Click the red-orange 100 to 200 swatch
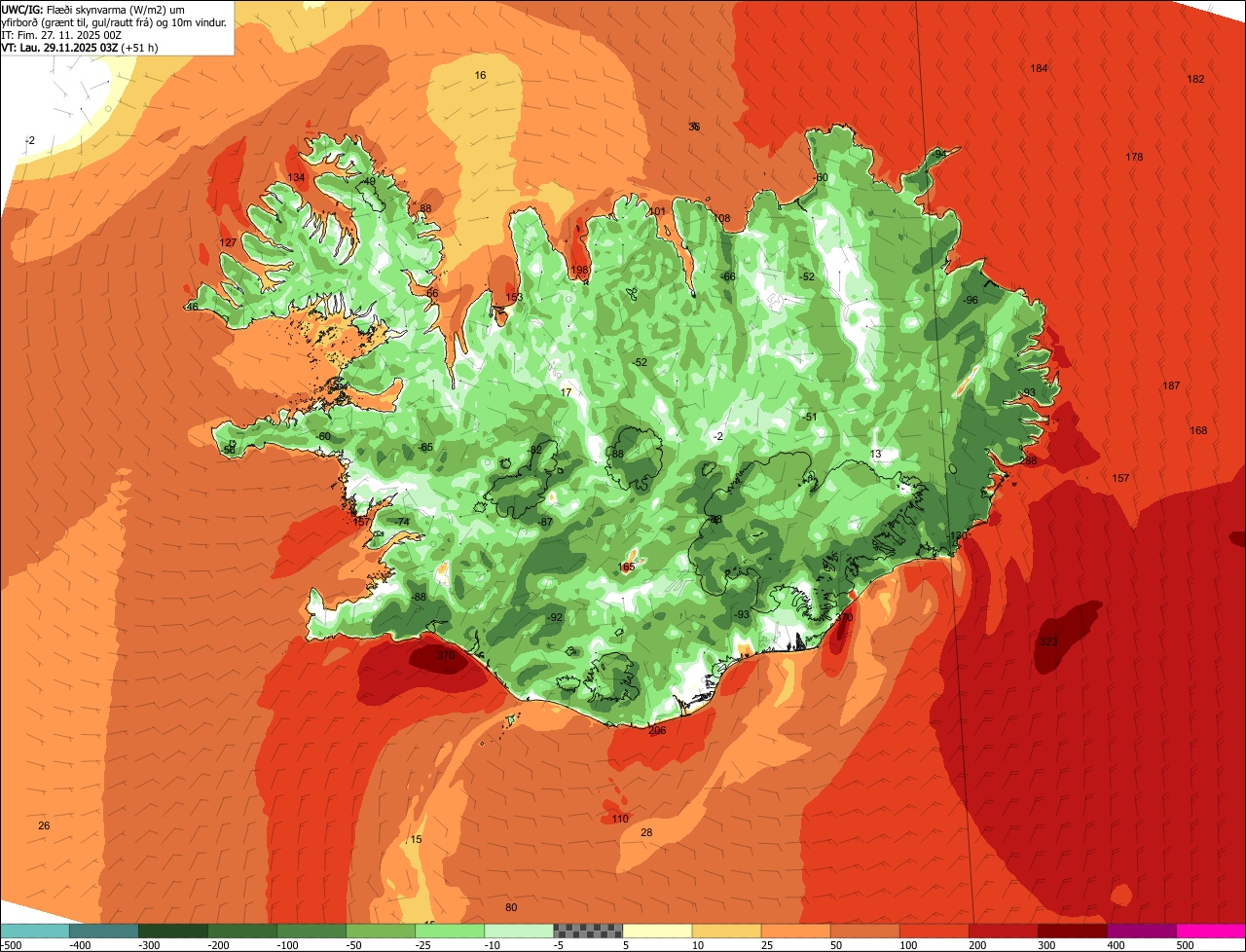Screen dimensions: 1246x952 (933, 931)
